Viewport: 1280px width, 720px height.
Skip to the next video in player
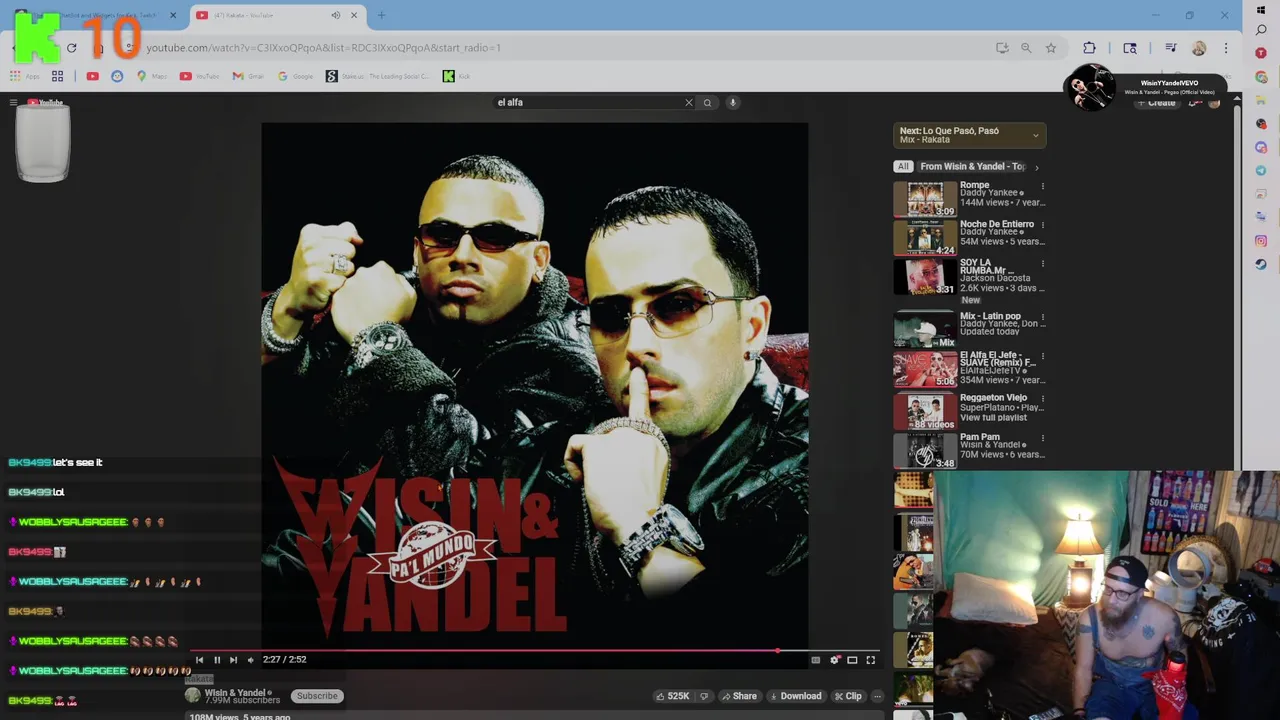tap(233, 660)
